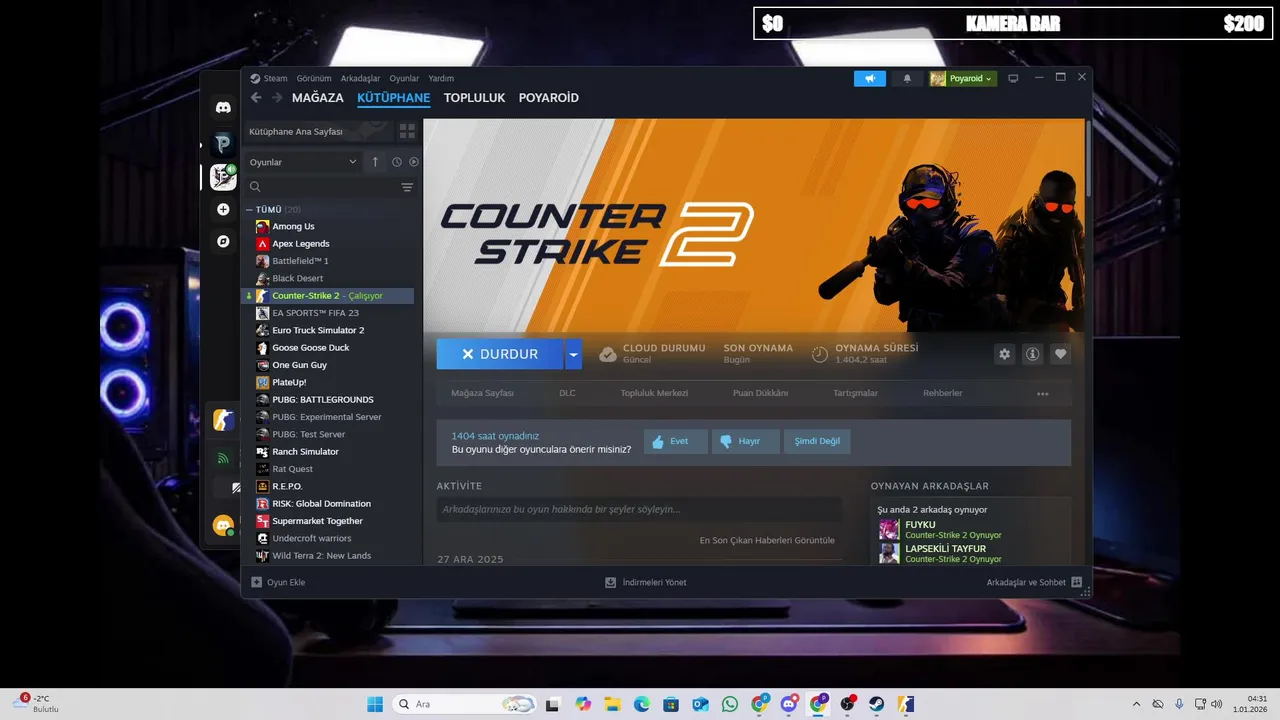The height and width of the screenshot is (720, 1280).
Task: Open Mağaza Sayfası link
Action: (x=482, y=393)
